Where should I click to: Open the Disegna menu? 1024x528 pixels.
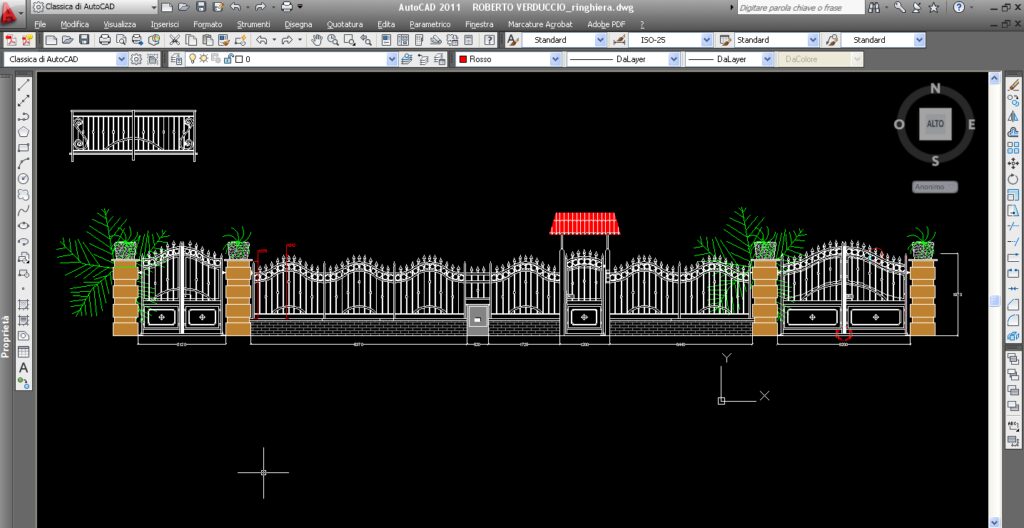click(x=298, y=24)
